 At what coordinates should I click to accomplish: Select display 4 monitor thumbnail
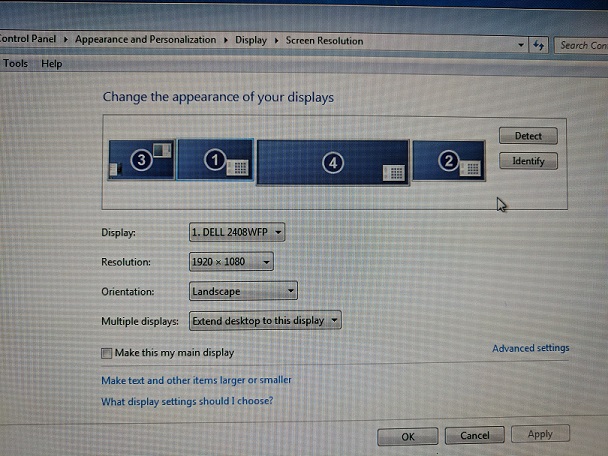point(332,162)
